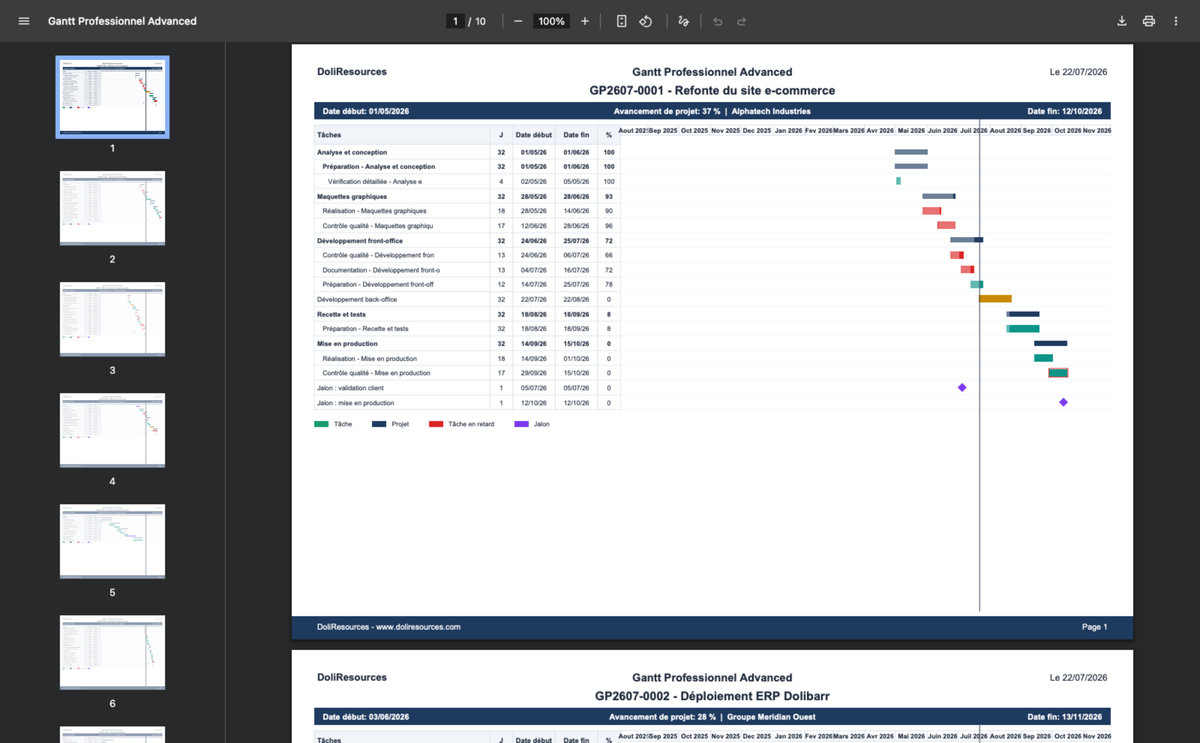Edit the current page number field
Viewport: 1200px width, 743px height.
455,21
